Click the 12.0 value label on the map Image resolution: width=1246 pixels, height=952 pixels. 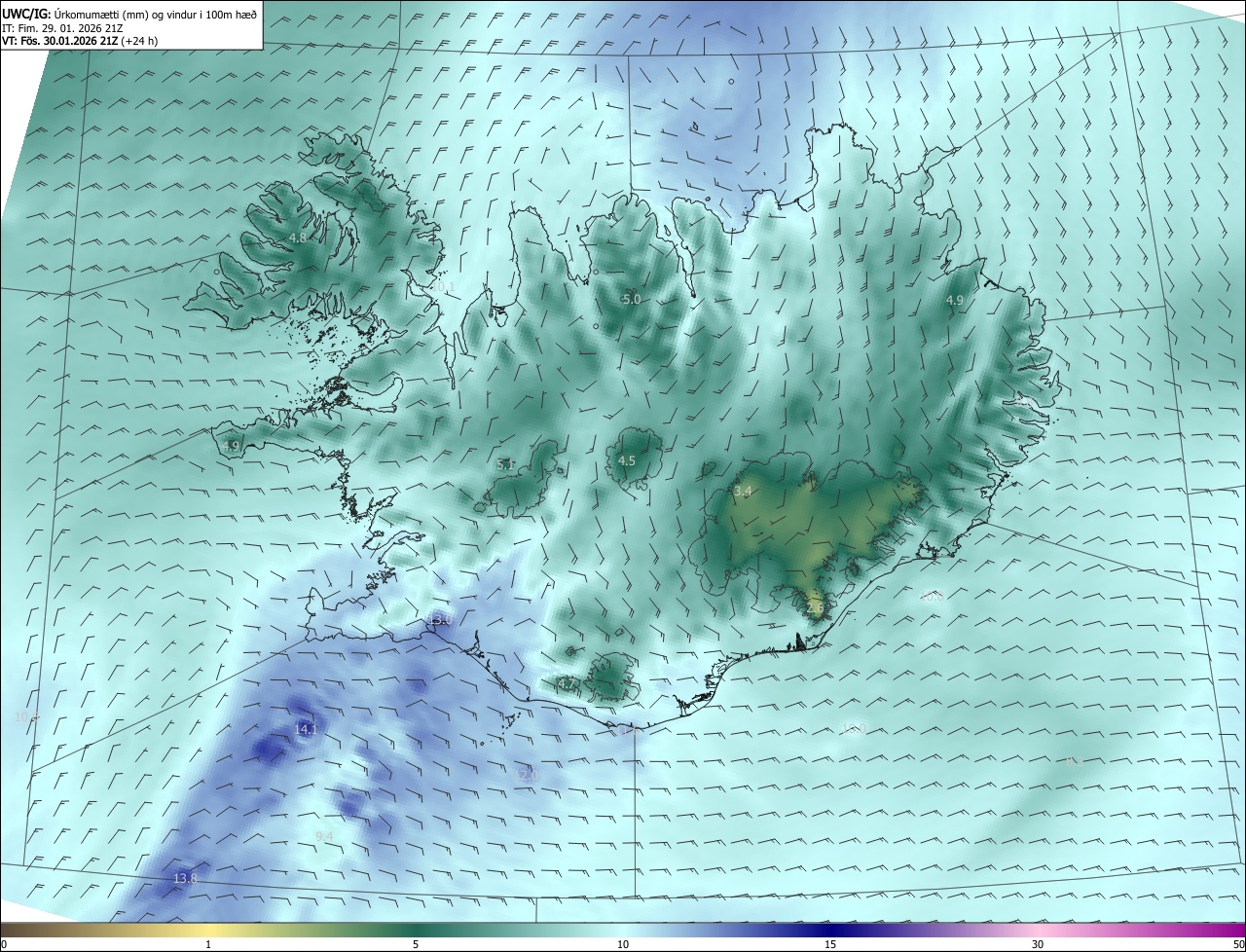point(526,775)
